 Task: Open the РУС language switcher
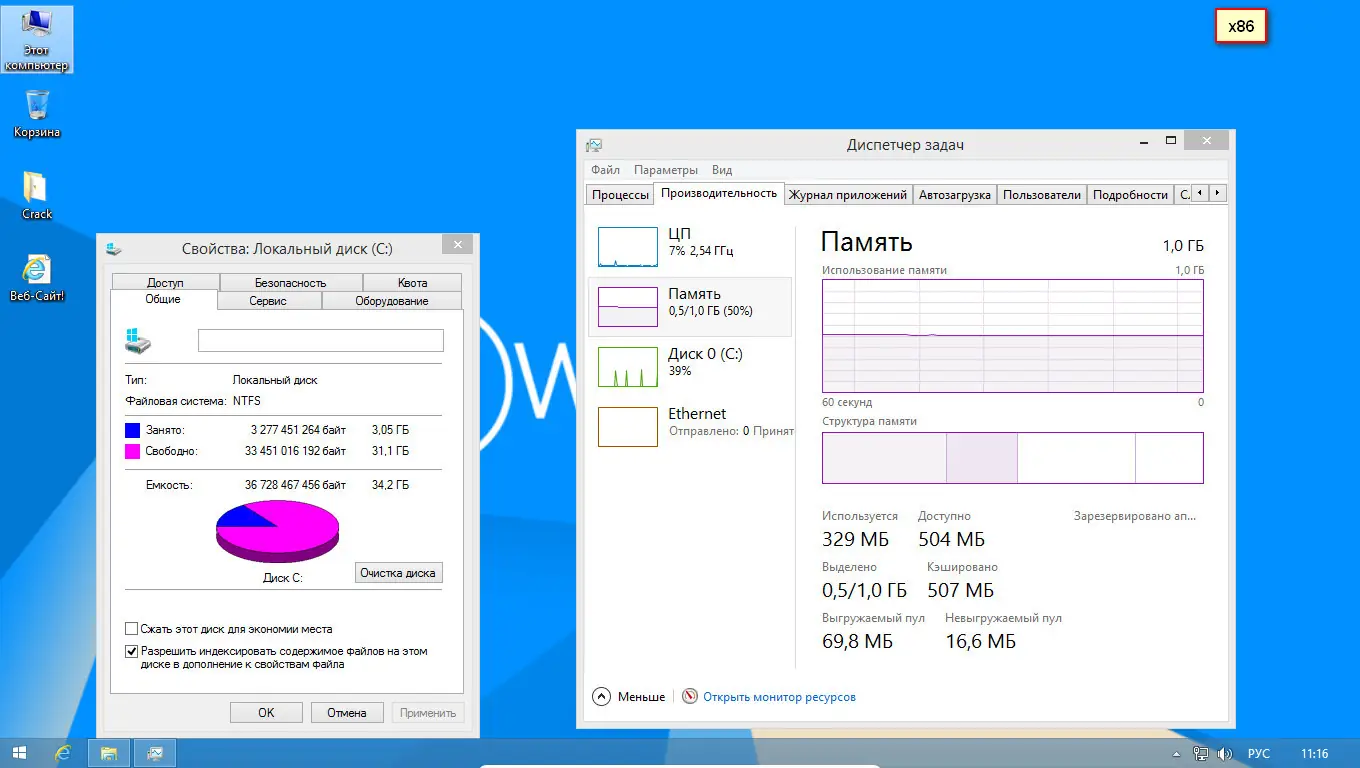1259,754
